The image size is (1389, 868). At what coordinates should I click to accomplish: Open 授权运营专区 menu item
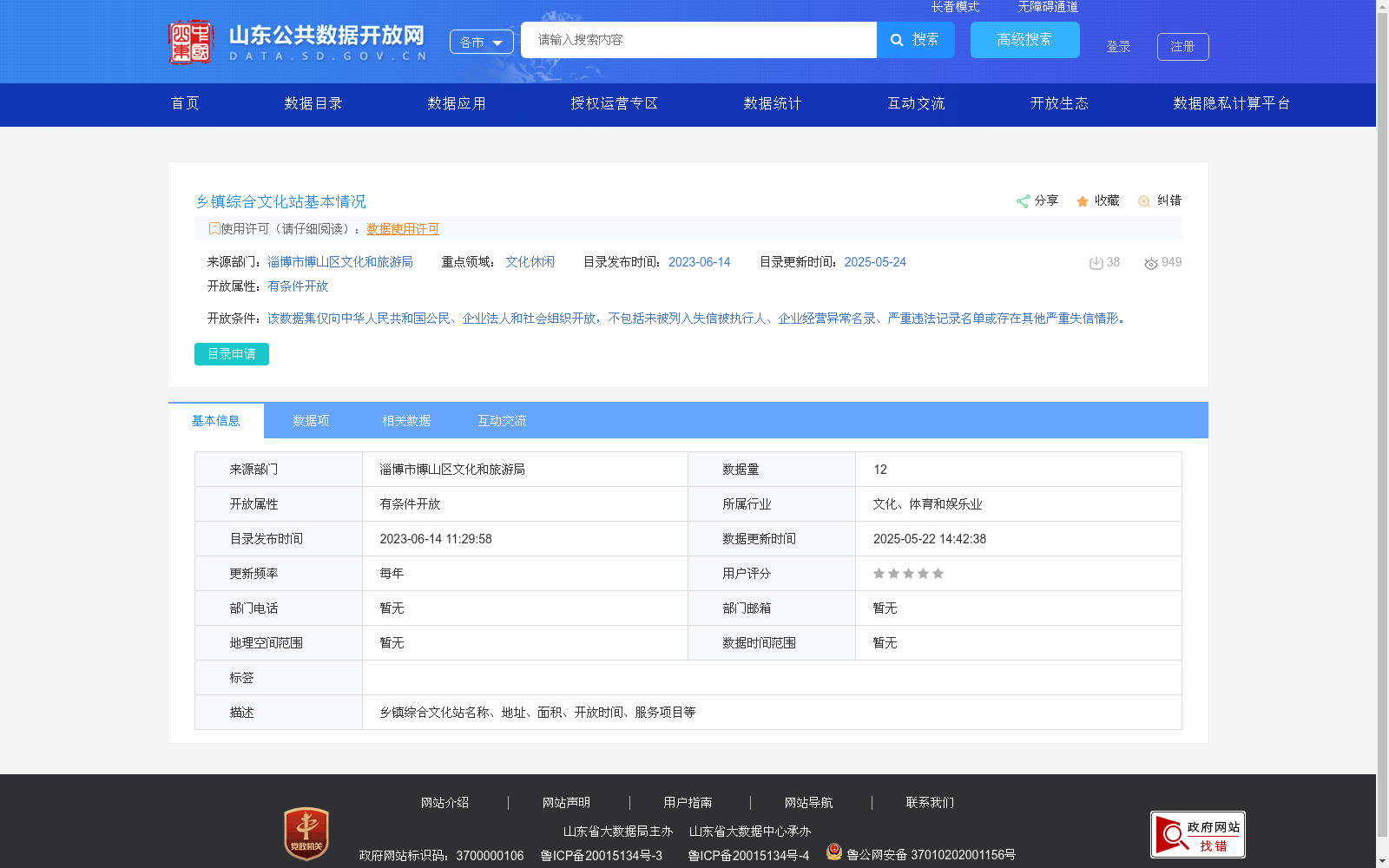tap(615, 103)
